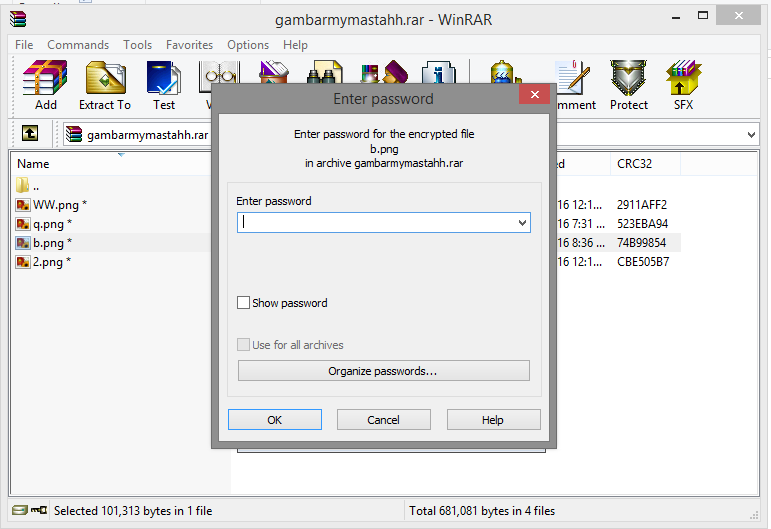Open the Favorites menu
Viewport: 771px width, 529px height.
pos(189,45)
